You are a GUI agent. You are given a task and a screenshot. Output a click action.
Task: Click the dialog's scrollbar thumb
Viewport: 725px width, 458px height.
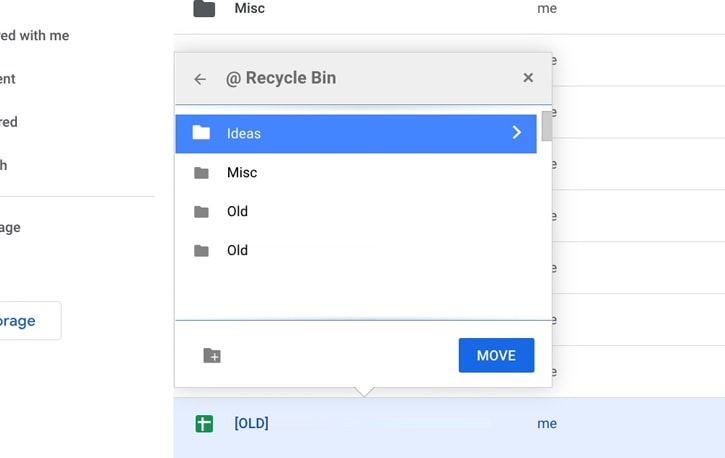(547, 126)
